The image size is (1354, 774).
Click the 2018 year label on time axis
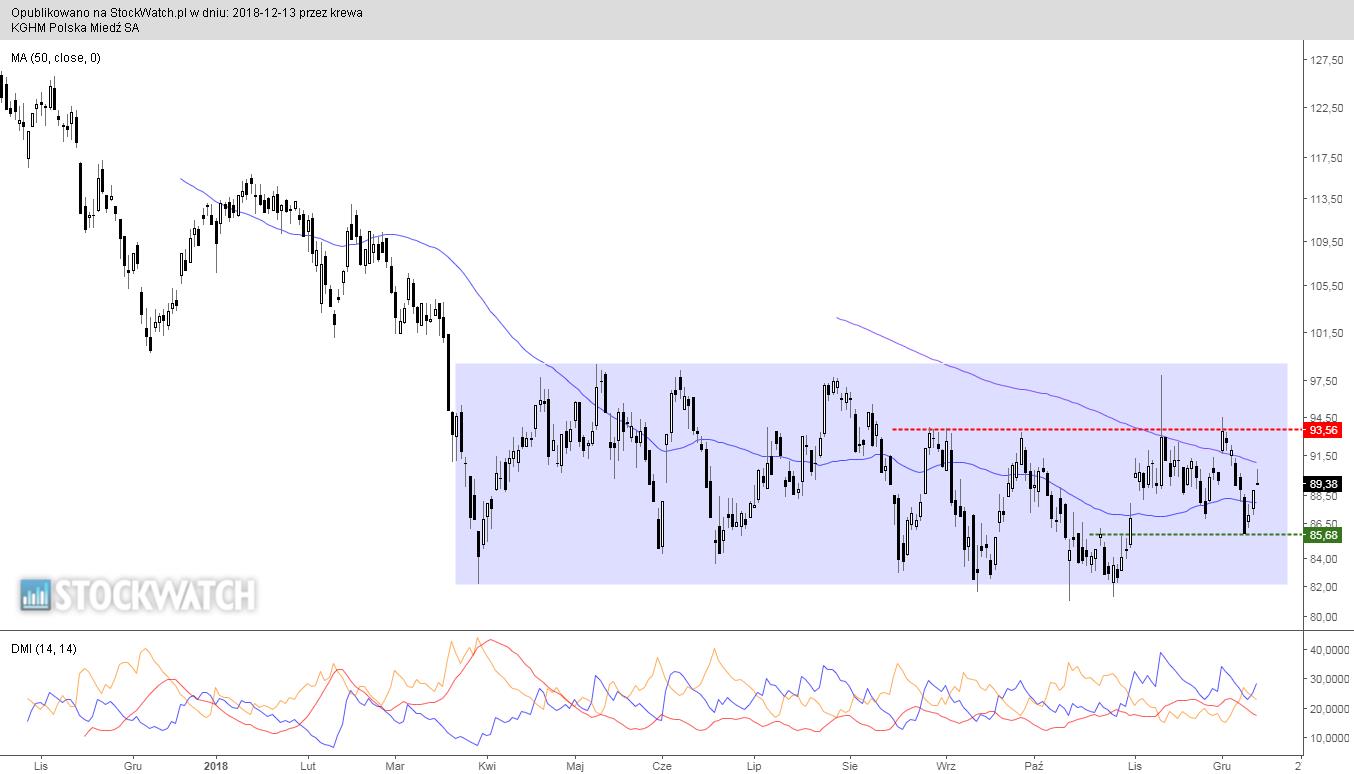tap(215, 766)
